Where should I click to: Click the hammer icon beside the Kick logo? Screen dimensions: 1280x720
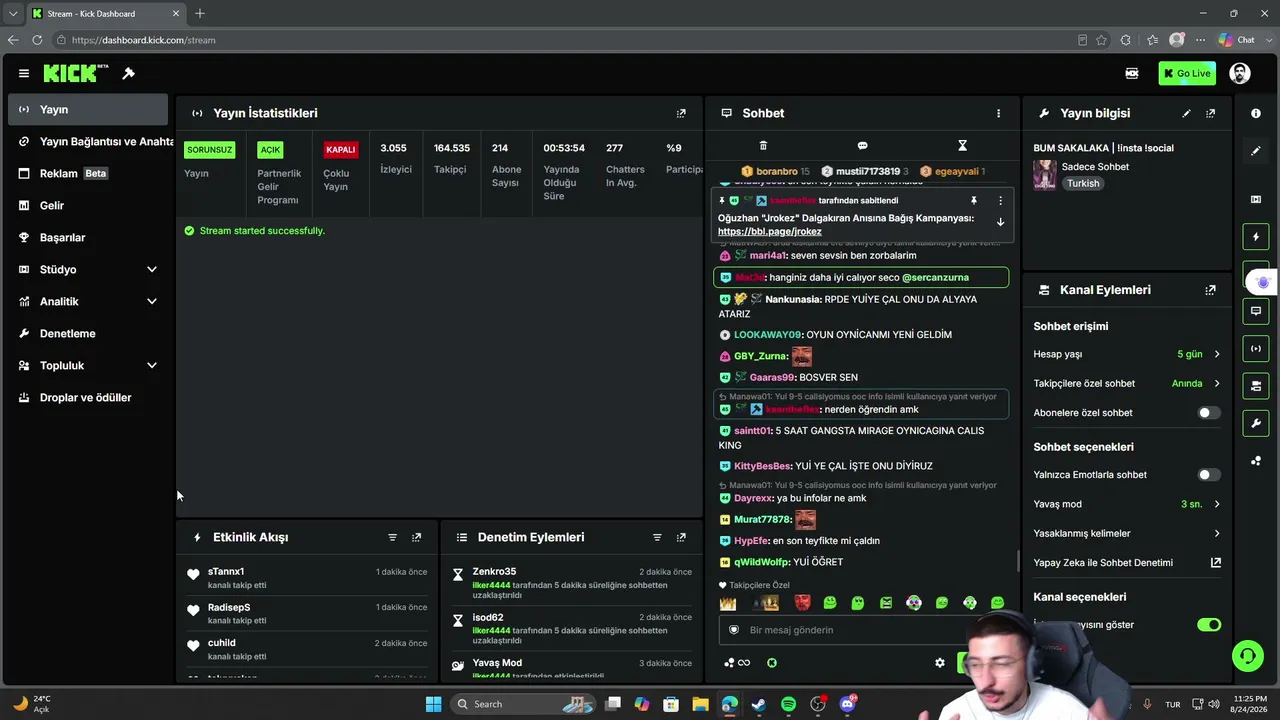[129, 73]
